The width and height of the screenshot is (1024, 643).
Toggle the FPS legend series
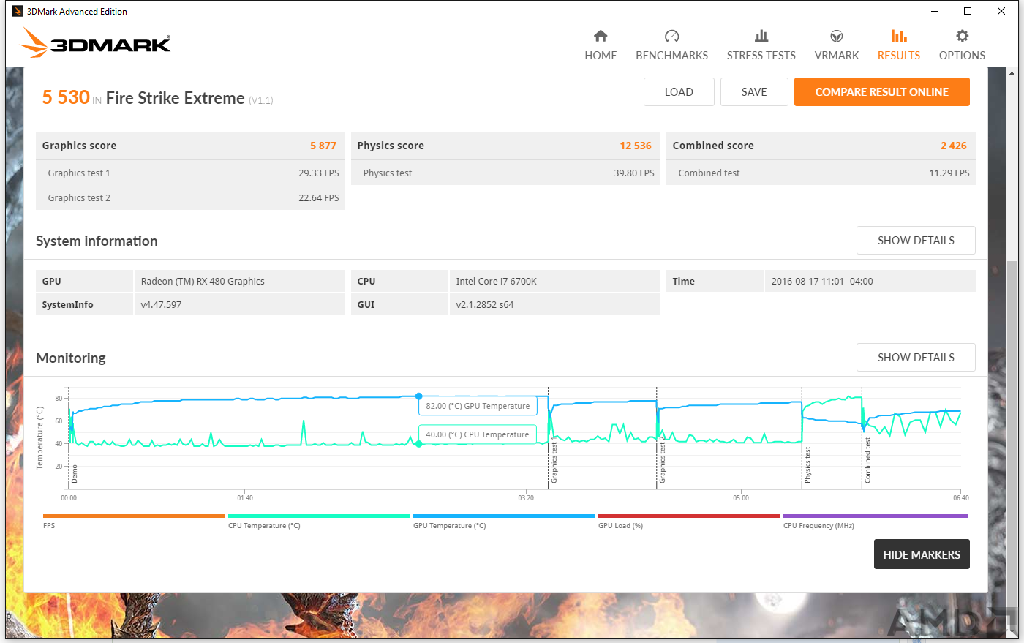tap(133, 520)
